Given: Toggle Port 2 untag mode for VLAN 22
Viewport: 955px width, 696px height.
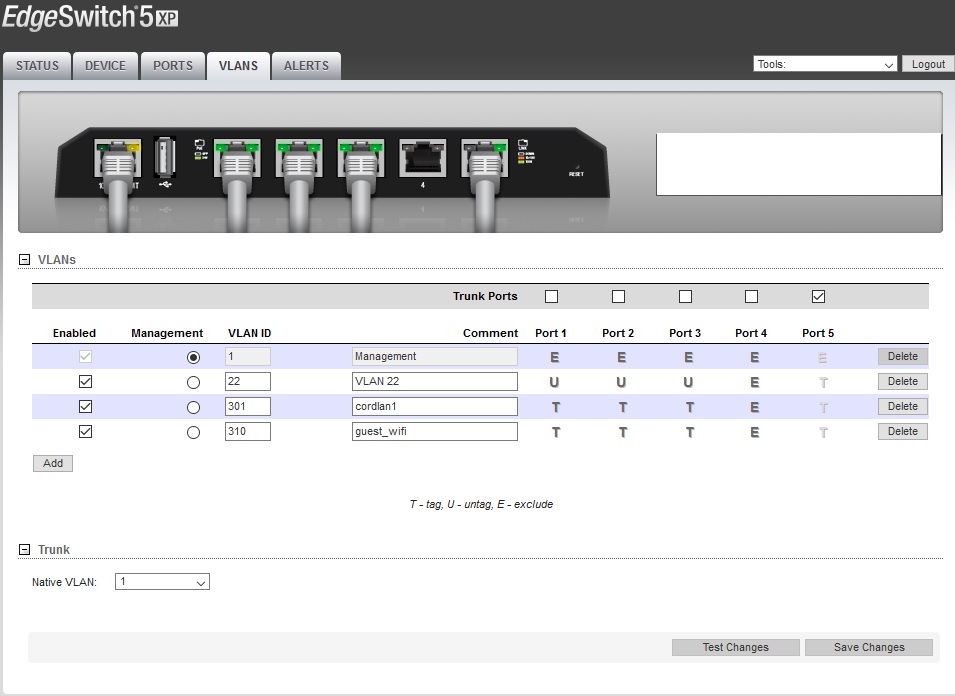Looking at the screenshot, I should [x=621, y=382].
